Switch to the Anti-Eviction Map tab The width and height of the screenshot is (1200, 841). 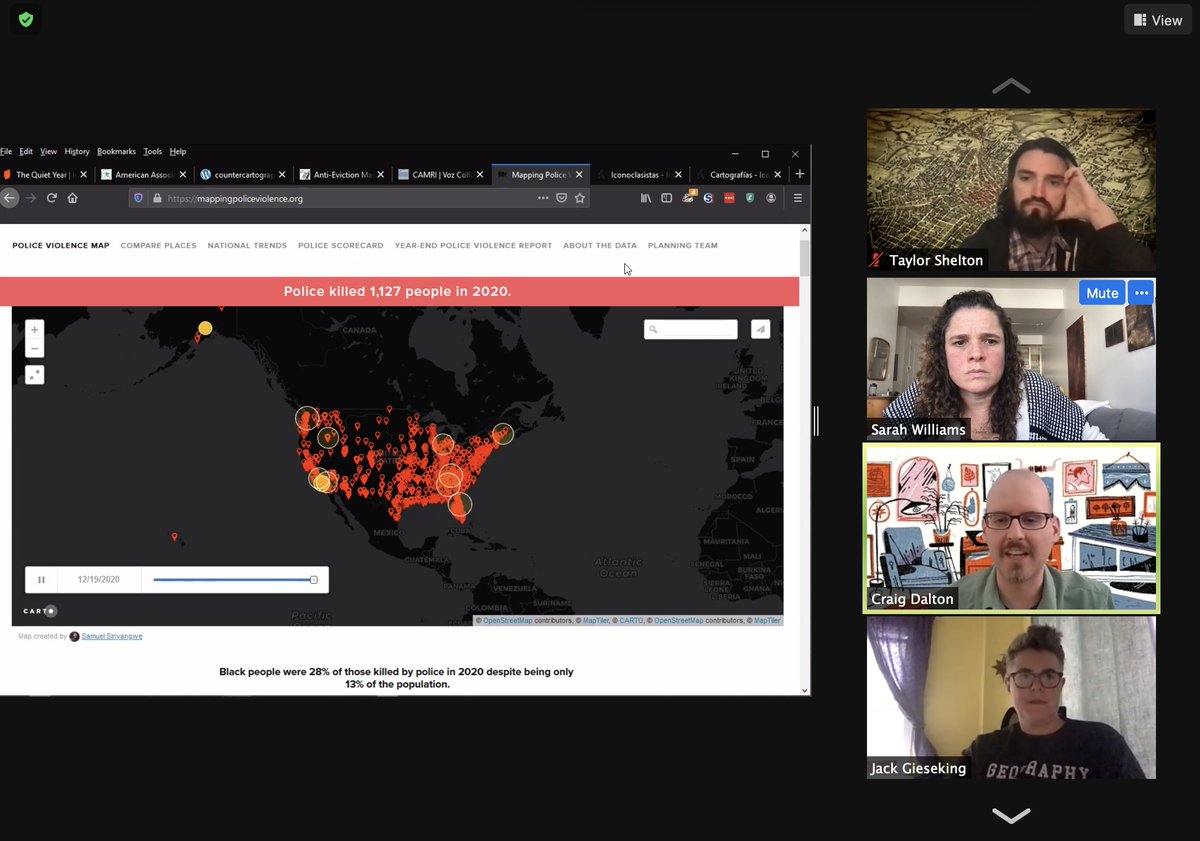[343, 175]
